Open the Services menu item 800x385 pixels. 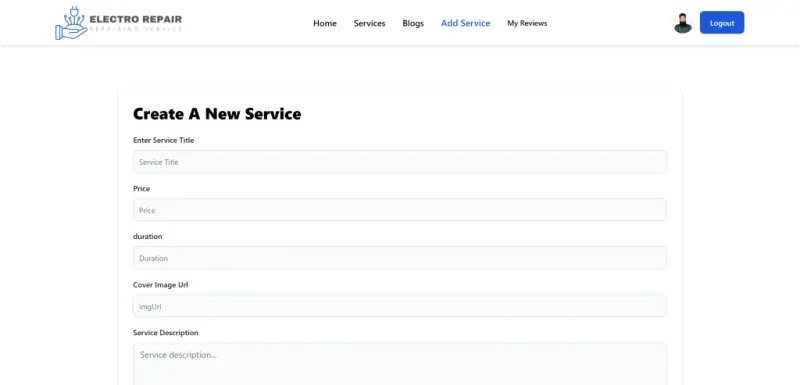click(369, 23)
